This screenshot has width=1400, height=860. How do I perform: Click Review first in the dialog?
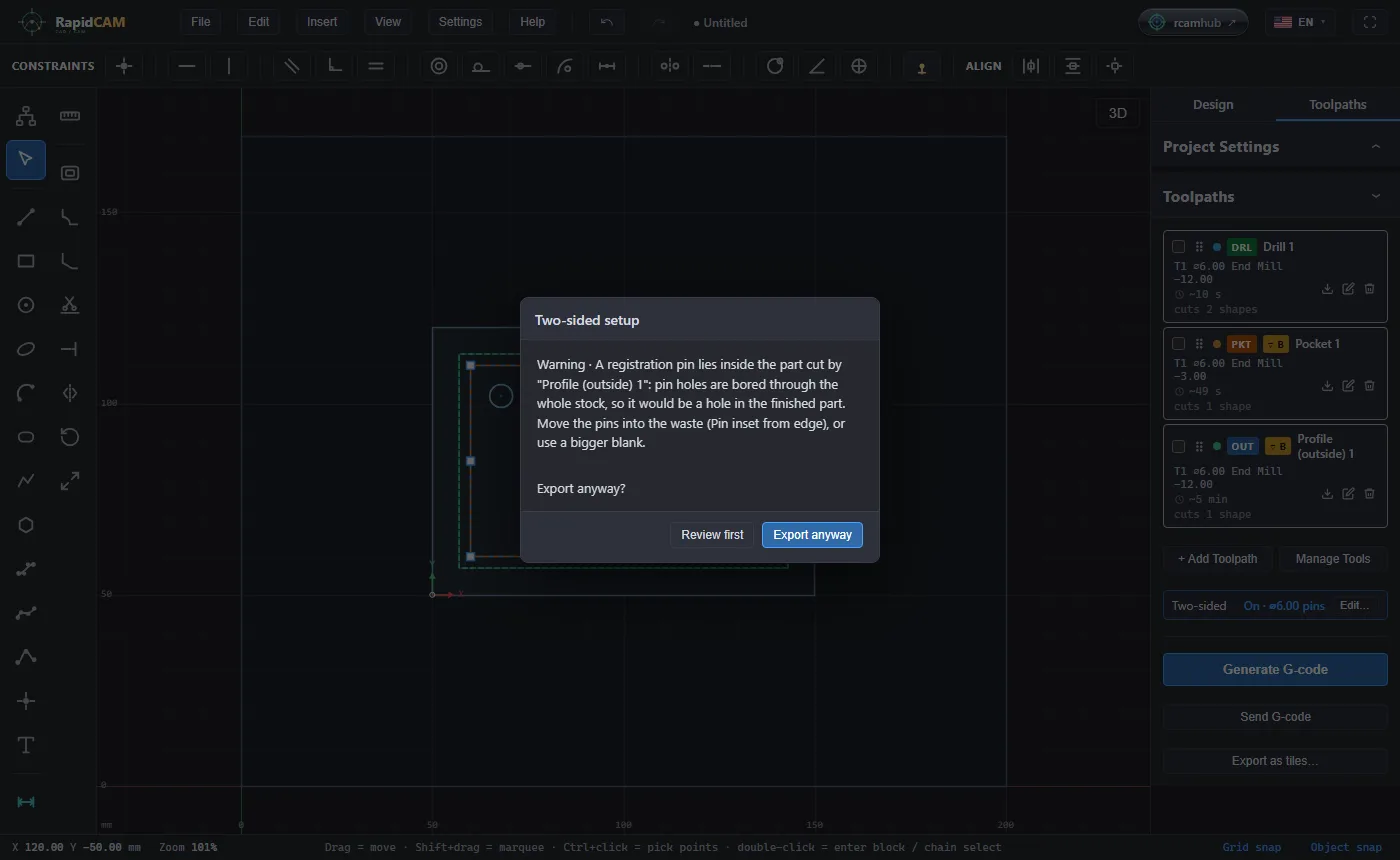coord(712,535)
